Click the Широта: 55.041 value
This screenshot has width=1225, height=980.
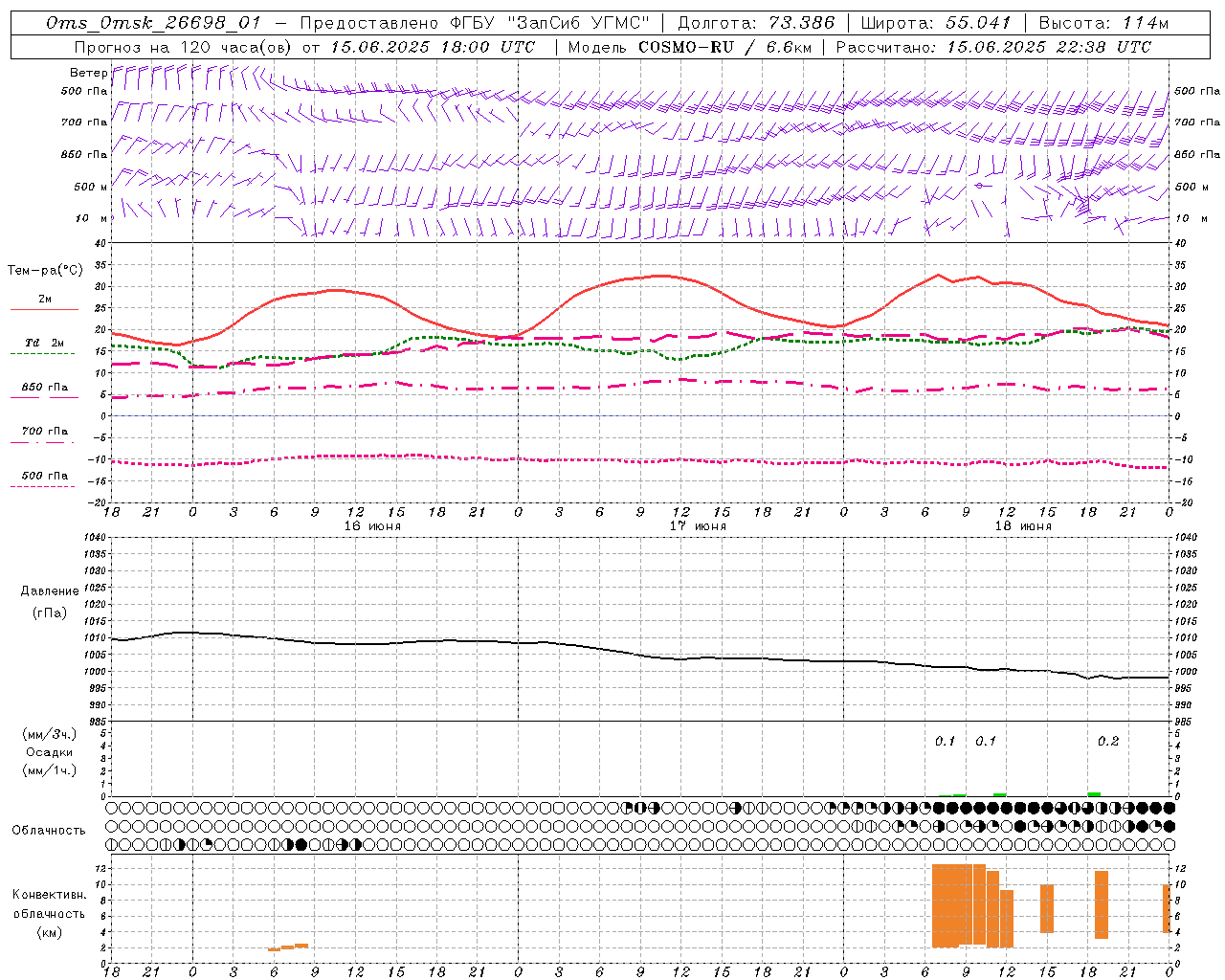[x=936, y=23]
